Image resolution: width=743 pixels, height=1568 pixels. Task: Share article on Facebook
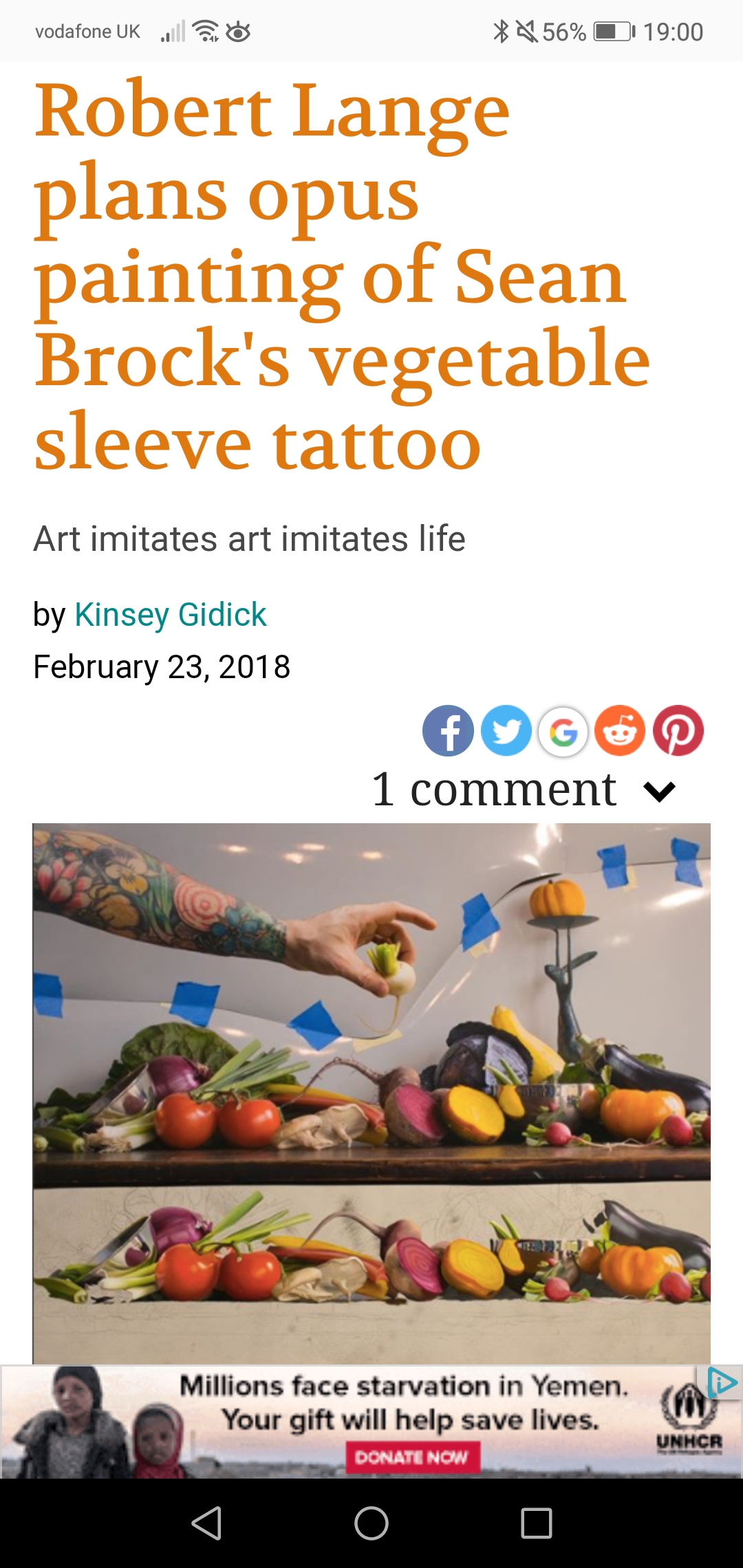coord(448,730)
